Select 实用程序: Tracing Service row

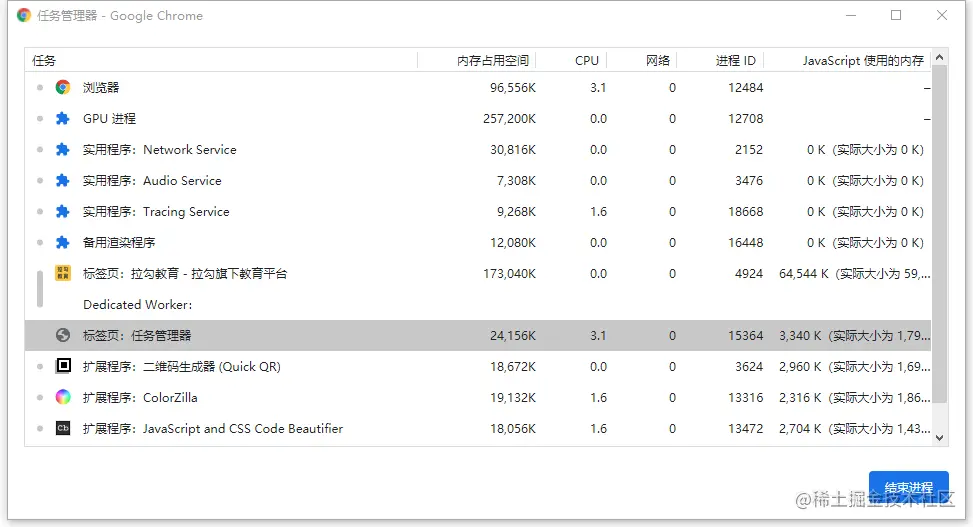click(x=478, y=212)
